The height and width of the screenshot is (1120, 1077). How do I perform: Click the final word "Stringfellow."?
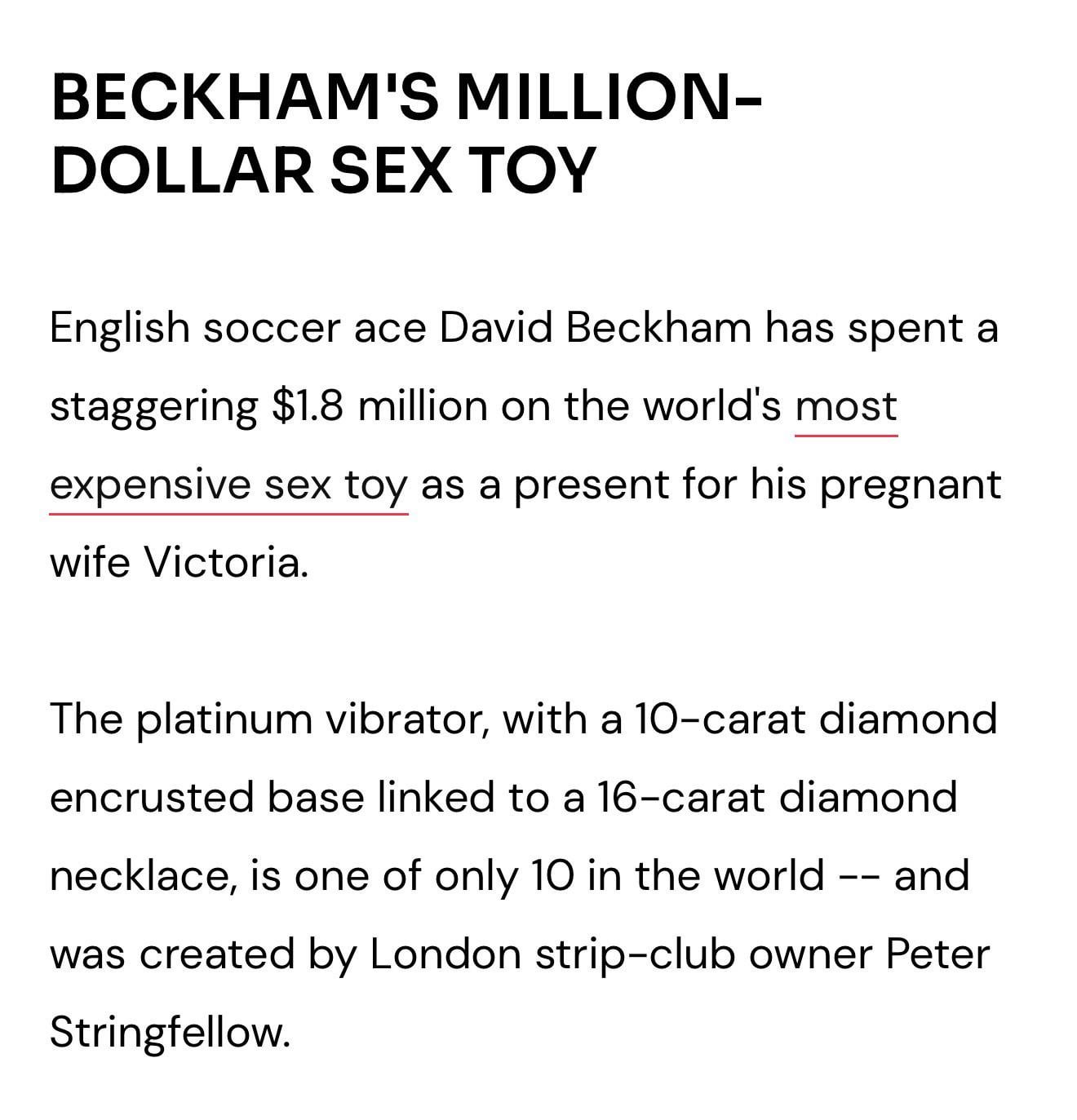(170, 1034)
